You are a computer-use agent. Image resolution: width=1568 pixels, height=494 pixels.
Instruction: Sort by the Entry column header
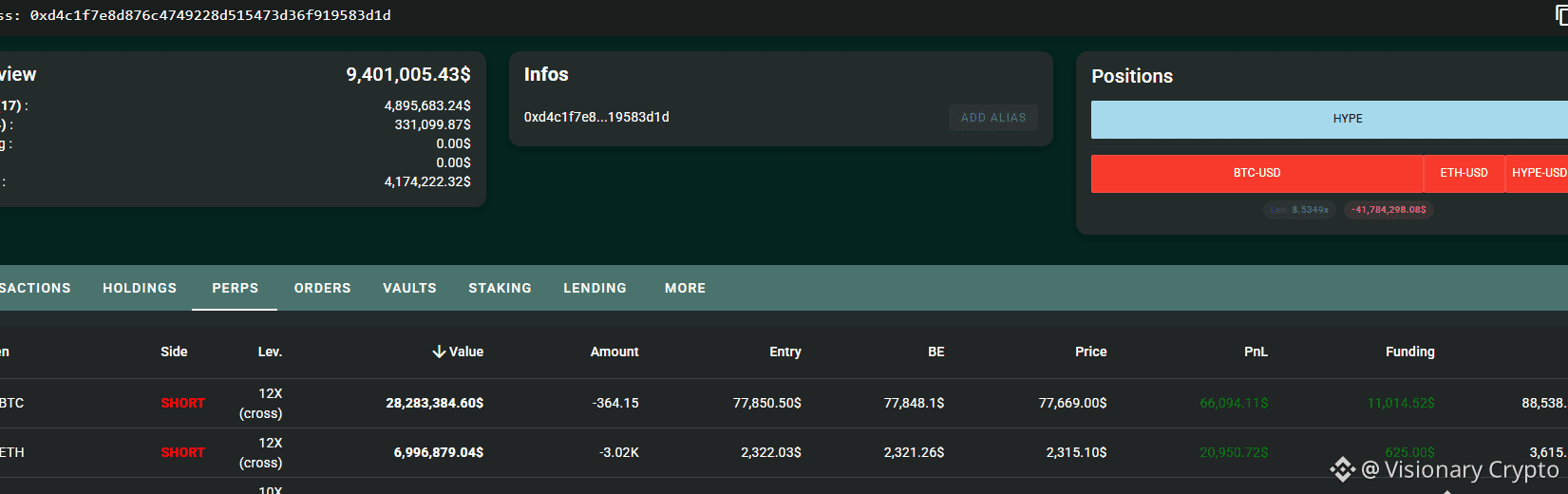784,351
